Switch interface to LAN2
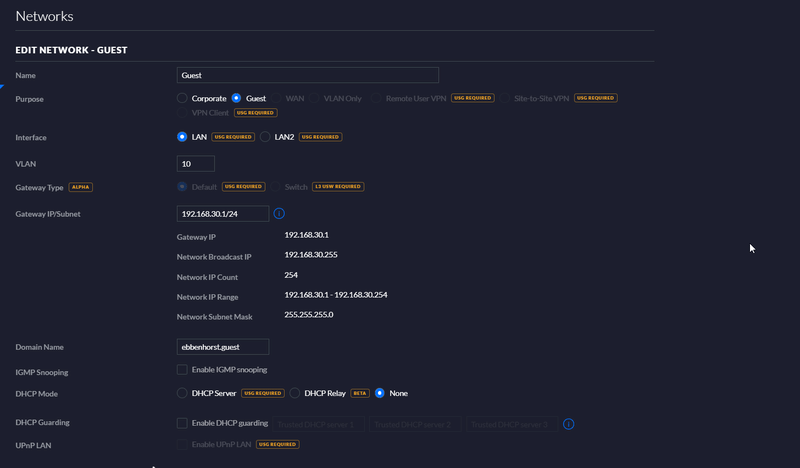The image size is (800, 468). coord(265,137)
